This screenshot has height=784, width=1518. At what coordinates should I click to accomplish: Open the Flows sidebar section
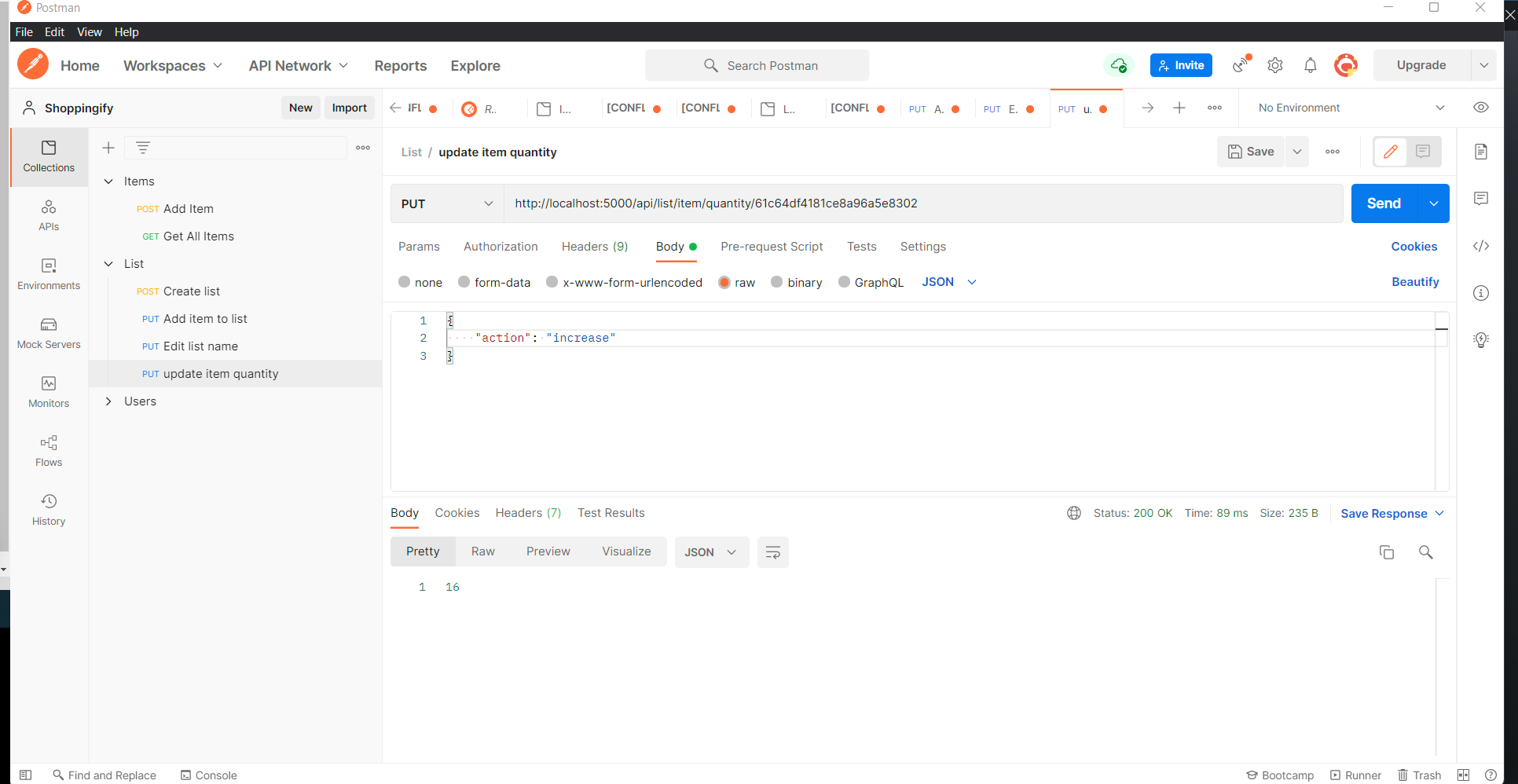[x=49, y=452]
